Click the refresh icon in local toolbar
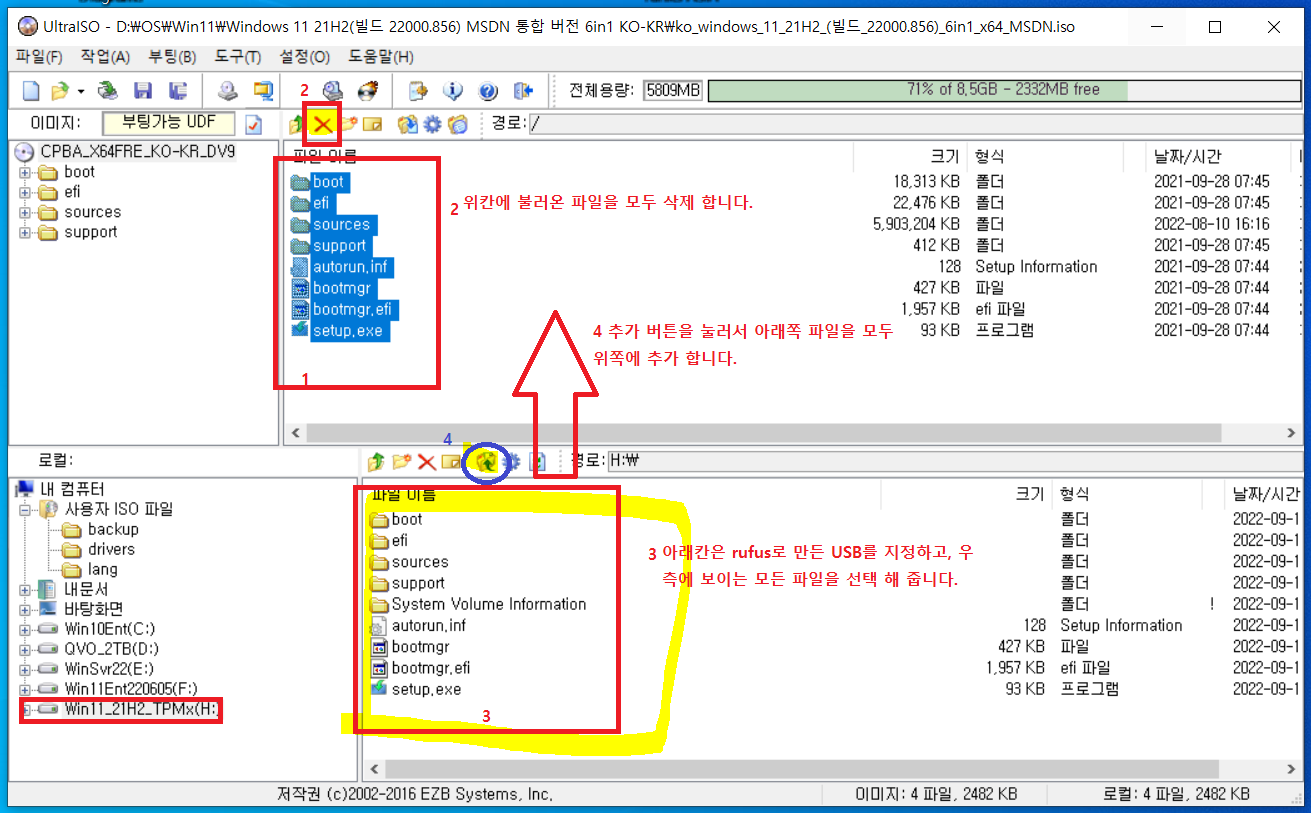Screen dimensions: 1311x813 (x=537, y=461)
